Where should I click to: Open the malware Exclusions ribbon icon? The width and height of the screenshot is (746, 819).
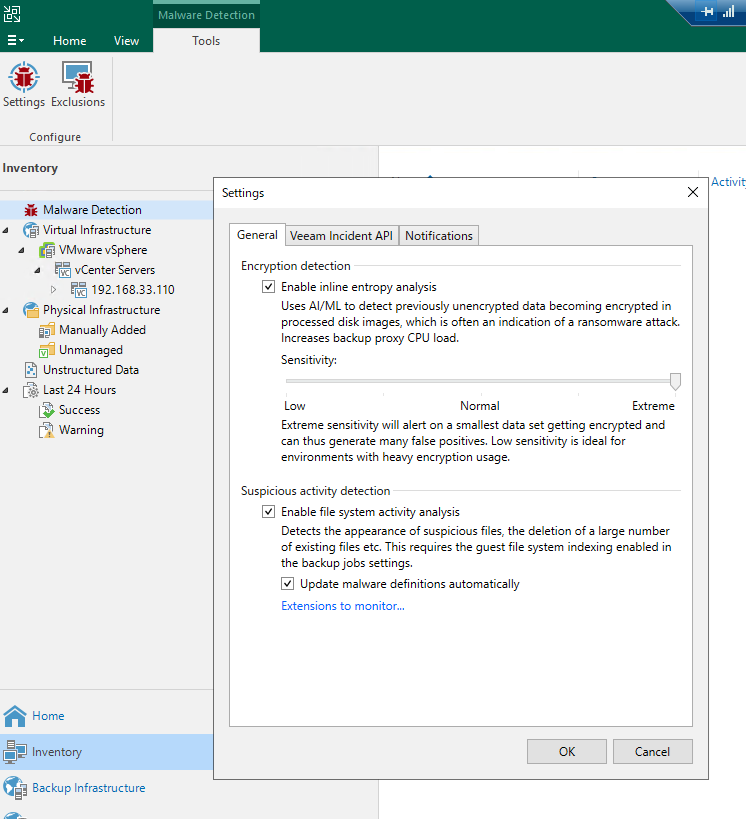[x=78, y=85]
